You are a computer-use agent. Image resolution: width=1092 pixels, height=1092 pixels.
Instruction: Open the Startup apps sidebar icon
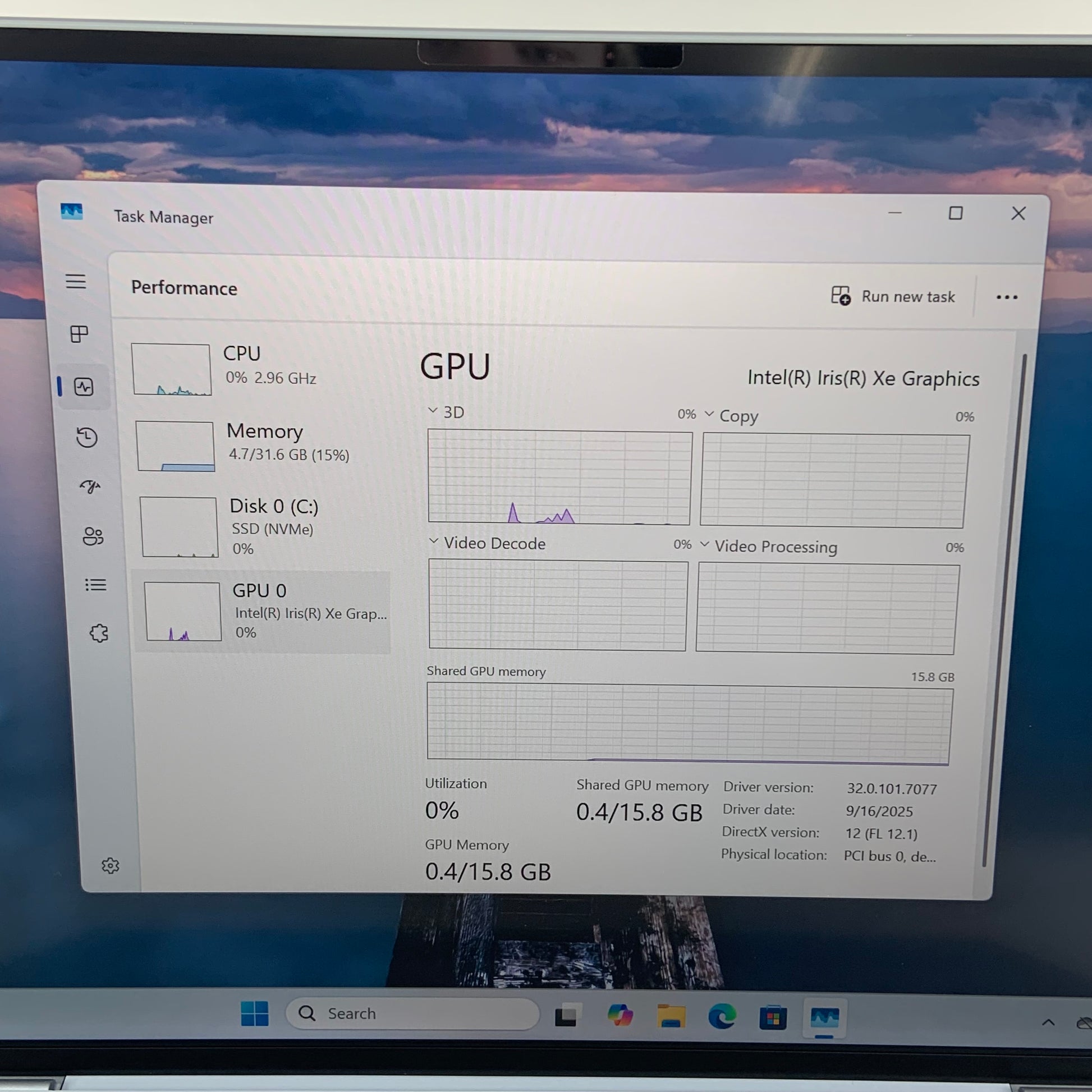pyautogui.click(x=90, y=487)
